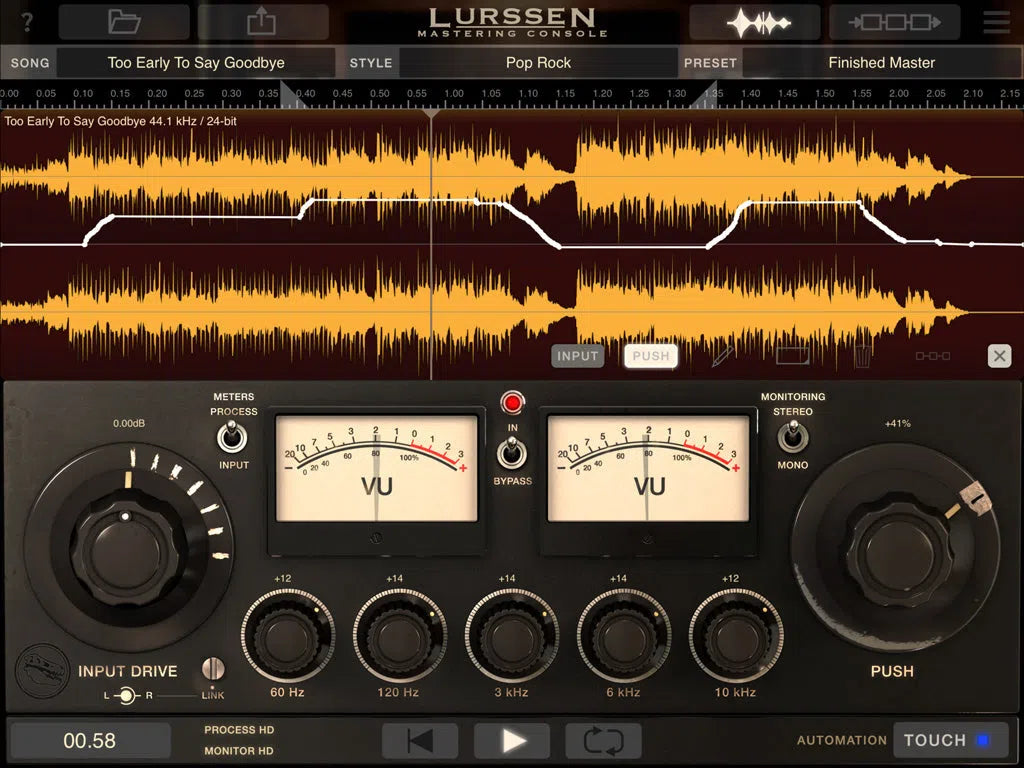Open the signal chain view icon

tap(894, 21)
